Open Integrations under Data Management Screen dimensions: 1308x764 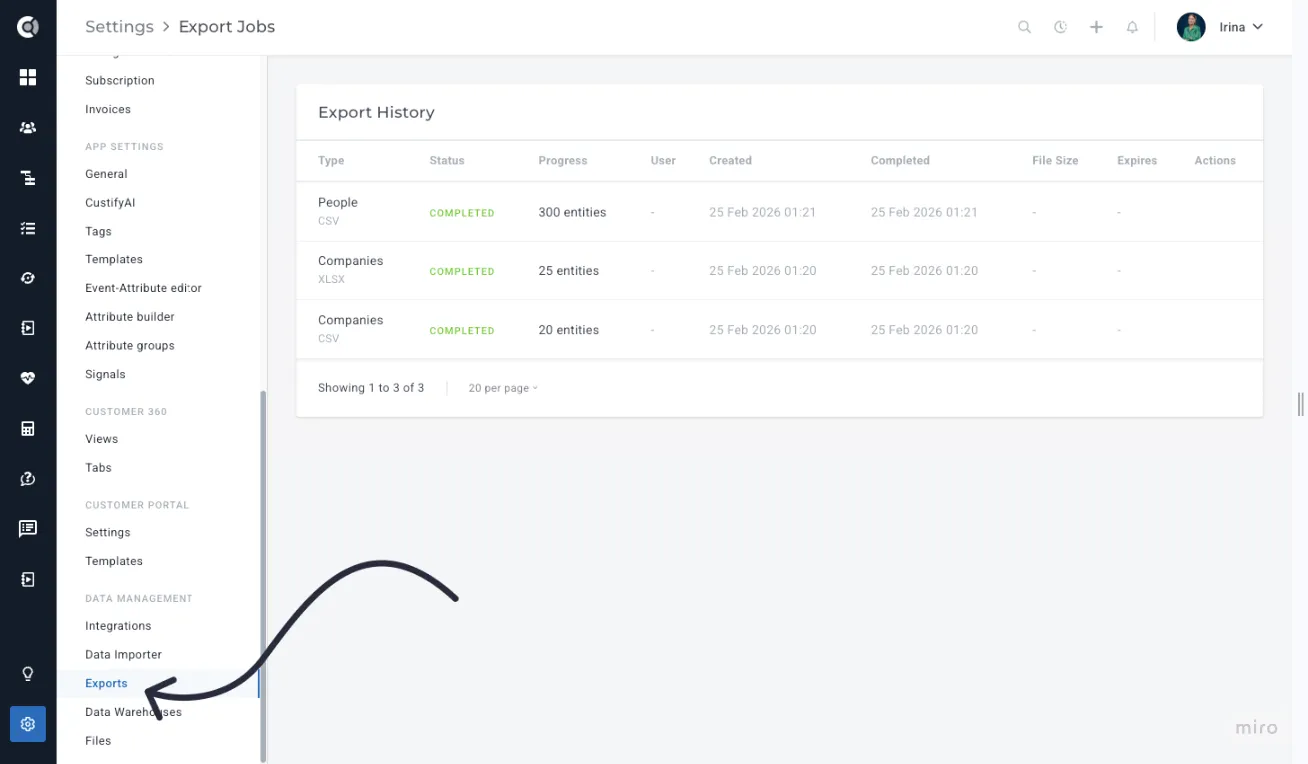(118, 626)
